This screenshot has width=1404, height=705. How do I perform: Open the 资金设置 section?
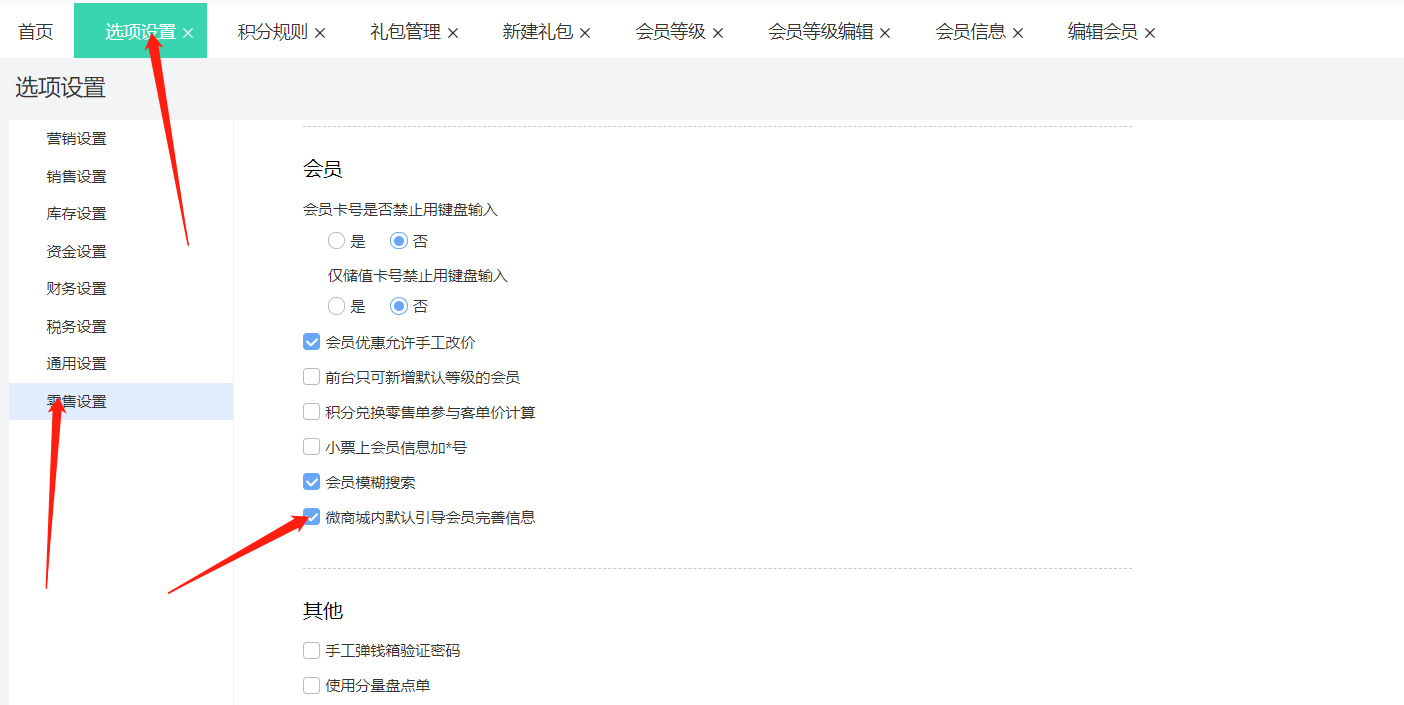pyautogui.click(x=77, y=250)
